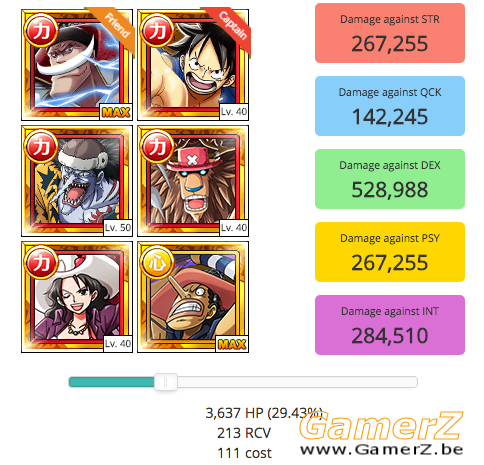
Task: Click the HP slider handle
Action: pyautogui.click(x=166, y=382)
